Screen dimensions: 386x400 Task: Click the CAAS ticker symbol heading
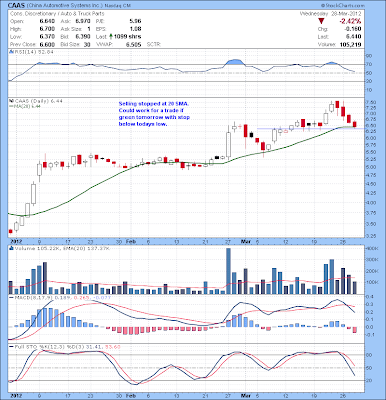(x=16, y=5)
